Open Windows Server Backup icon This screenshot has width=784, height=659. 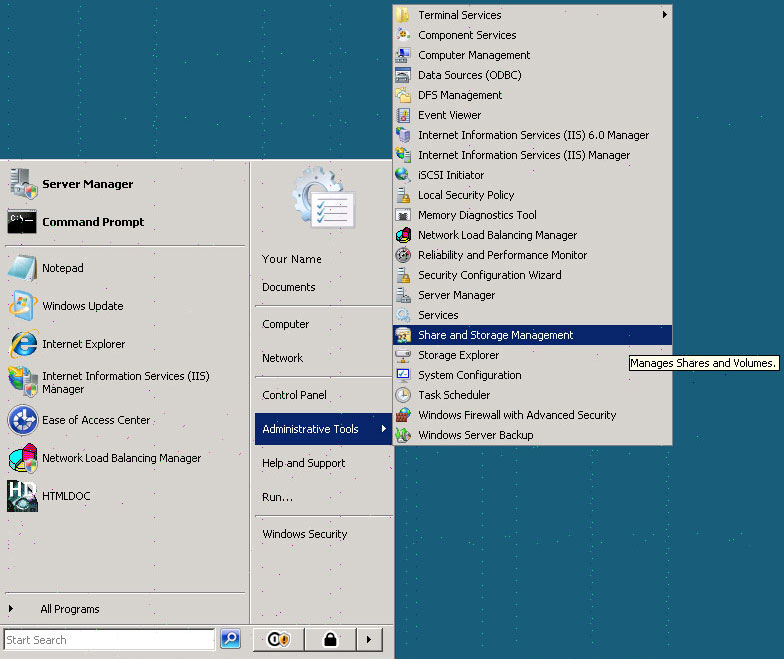(x=403, y=435)
